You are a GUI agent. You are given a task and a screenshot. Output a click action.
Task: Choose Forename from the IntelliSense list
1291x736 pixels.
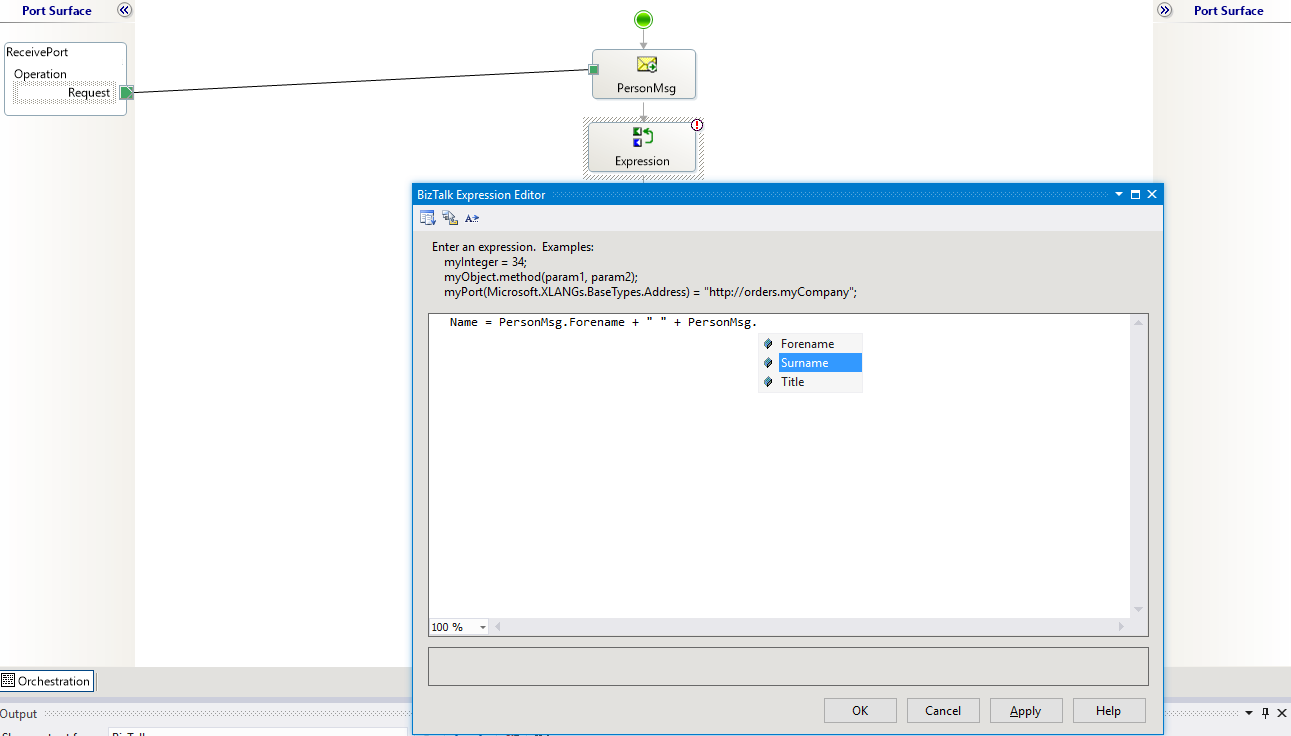810,344
